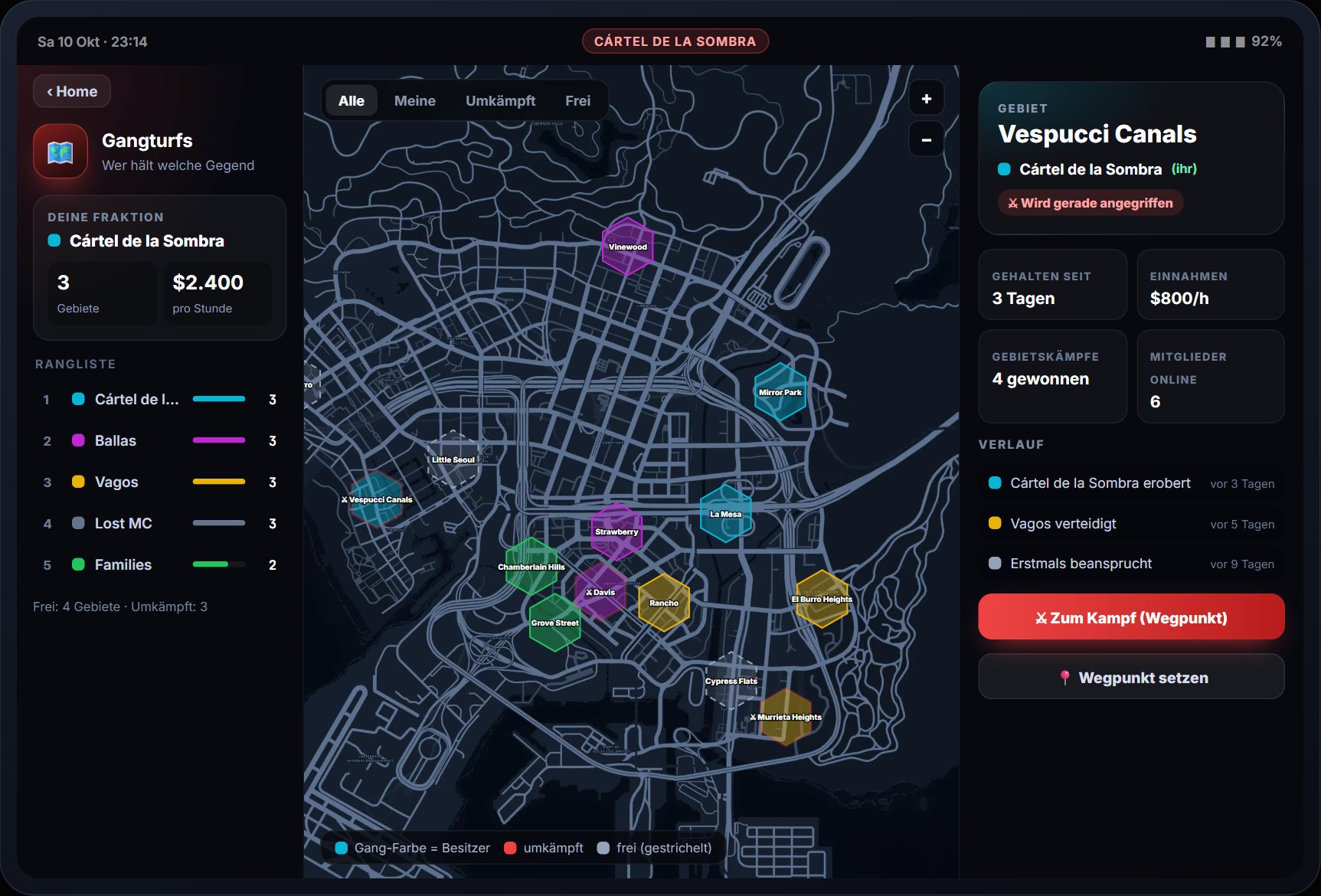Click the Vinewood hexagon on the map
The width and height of the screenshot is (1321, 896).
[x=627, y=247]
